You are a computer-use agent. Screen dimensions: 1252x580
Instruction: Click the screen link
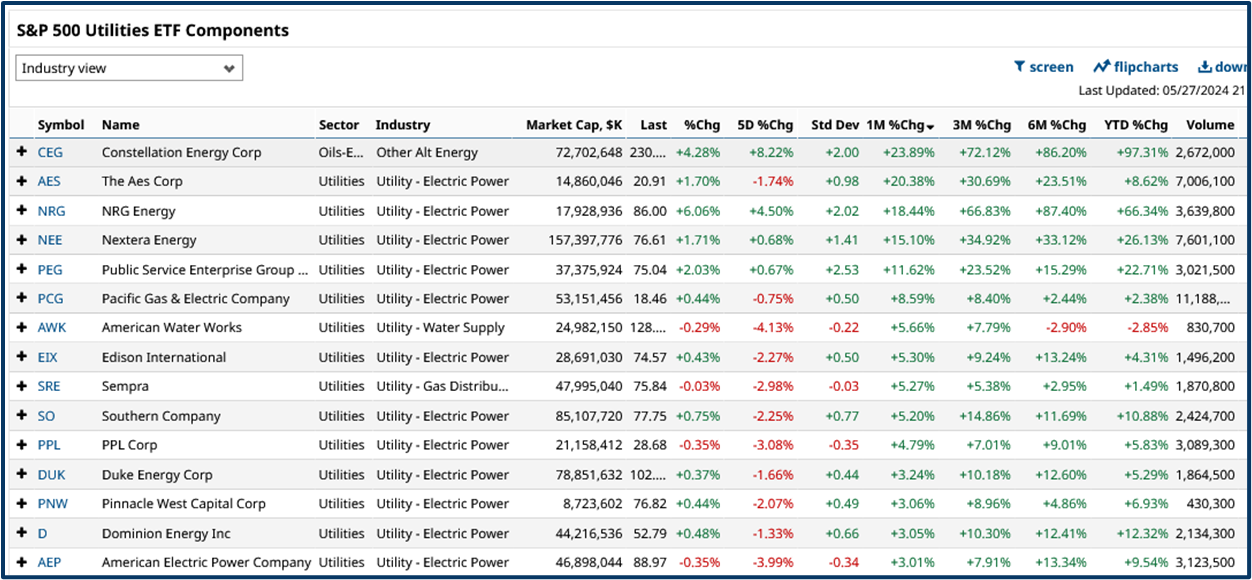1051,66
